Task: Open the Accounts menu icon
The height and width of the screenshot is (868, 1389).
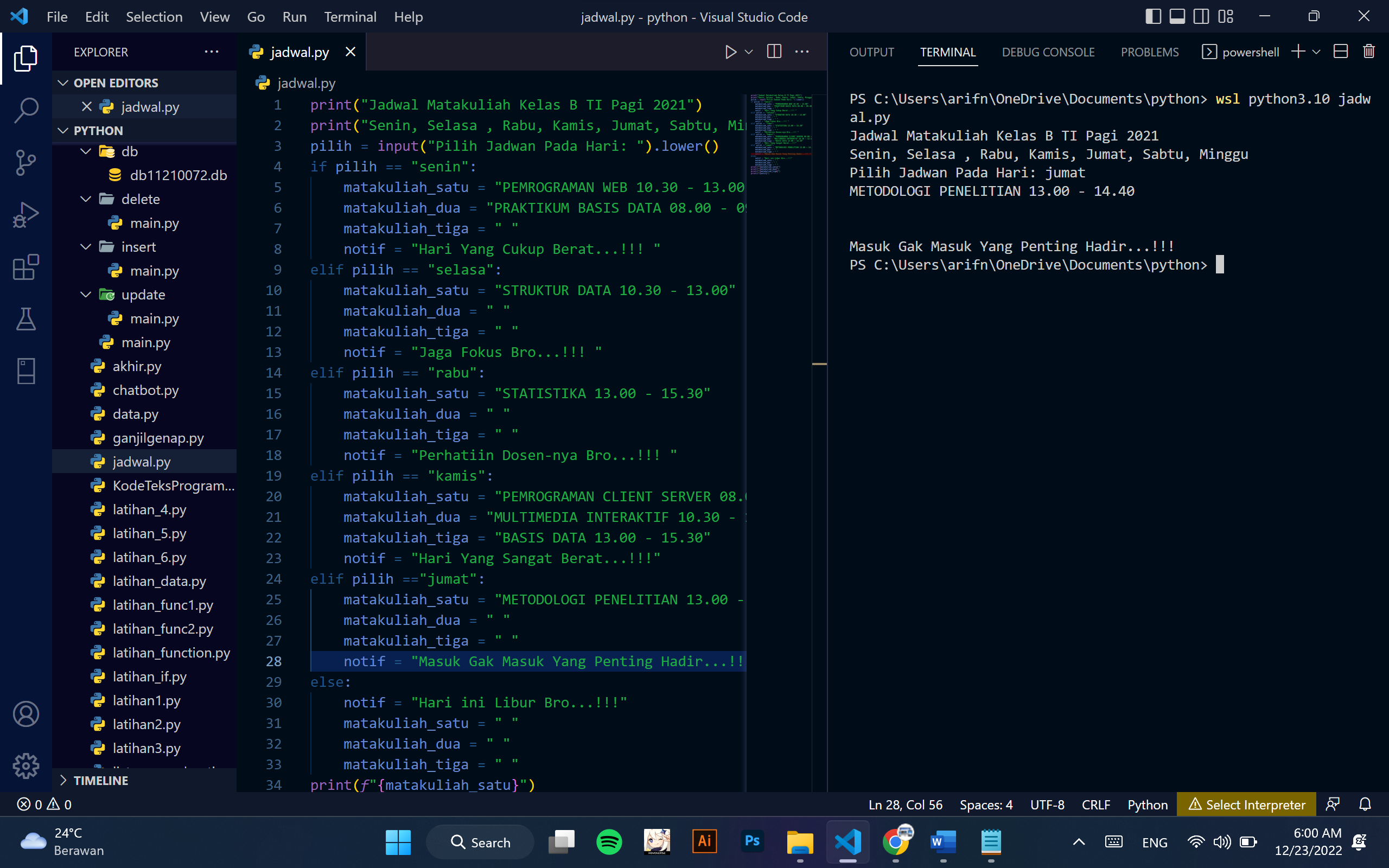Action: [26, 714]
